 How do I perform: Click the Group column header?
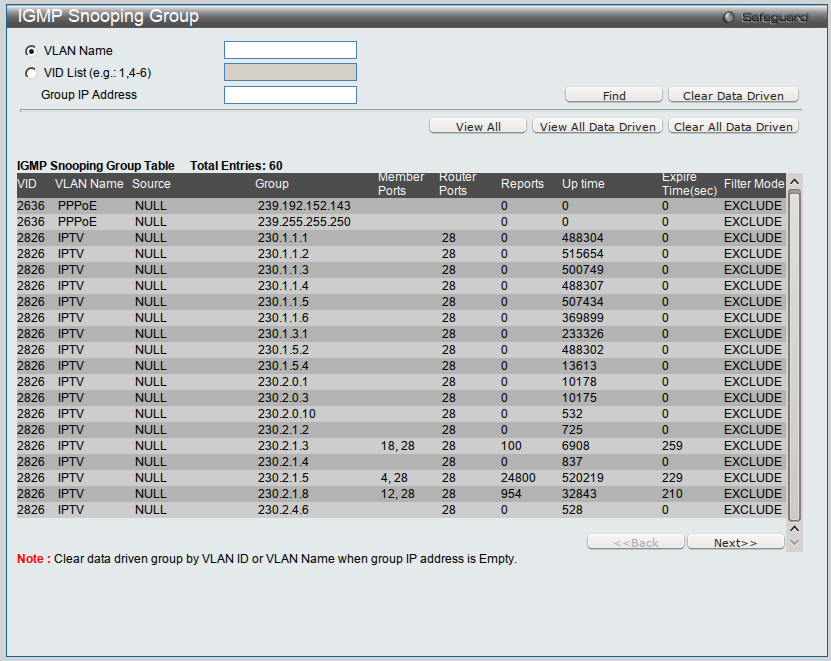(272, 184)
